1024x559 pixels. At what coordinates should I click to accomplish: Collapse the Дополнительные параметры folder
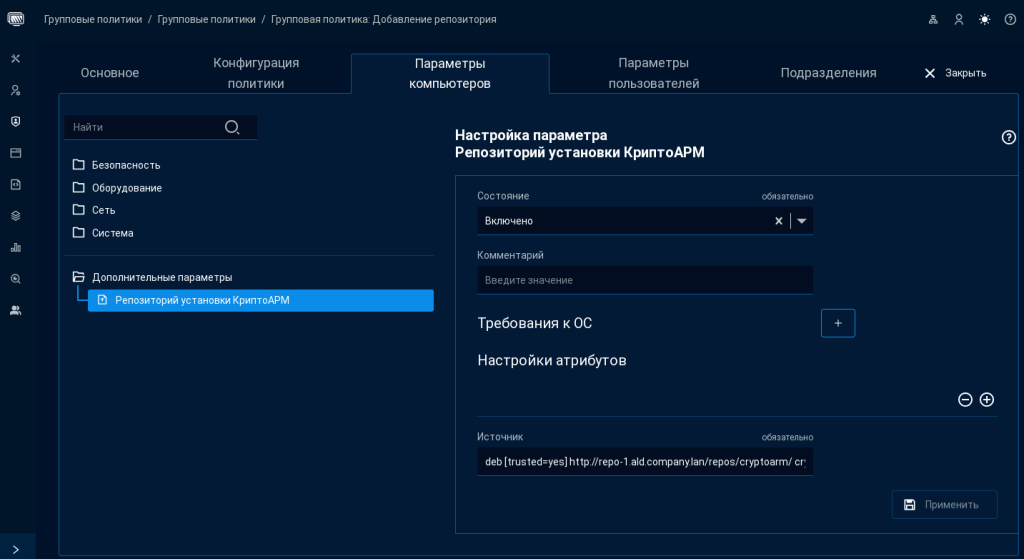pos(79,277)
